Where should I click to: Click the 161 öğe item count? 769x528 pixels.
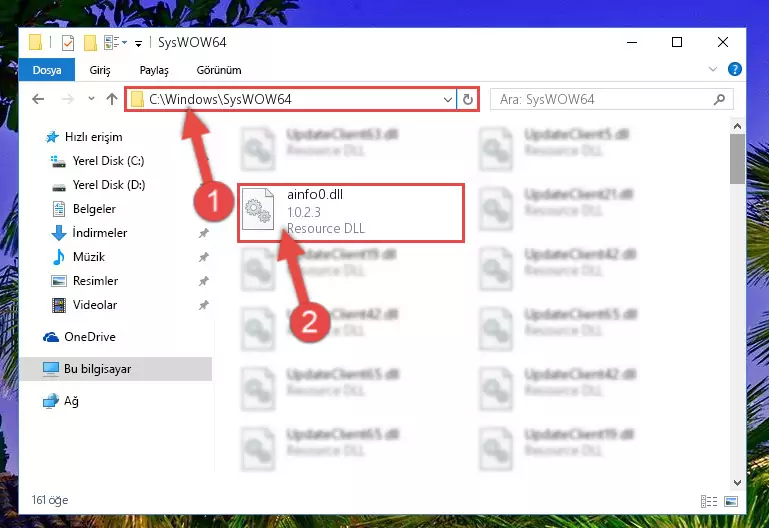(50, 500)
